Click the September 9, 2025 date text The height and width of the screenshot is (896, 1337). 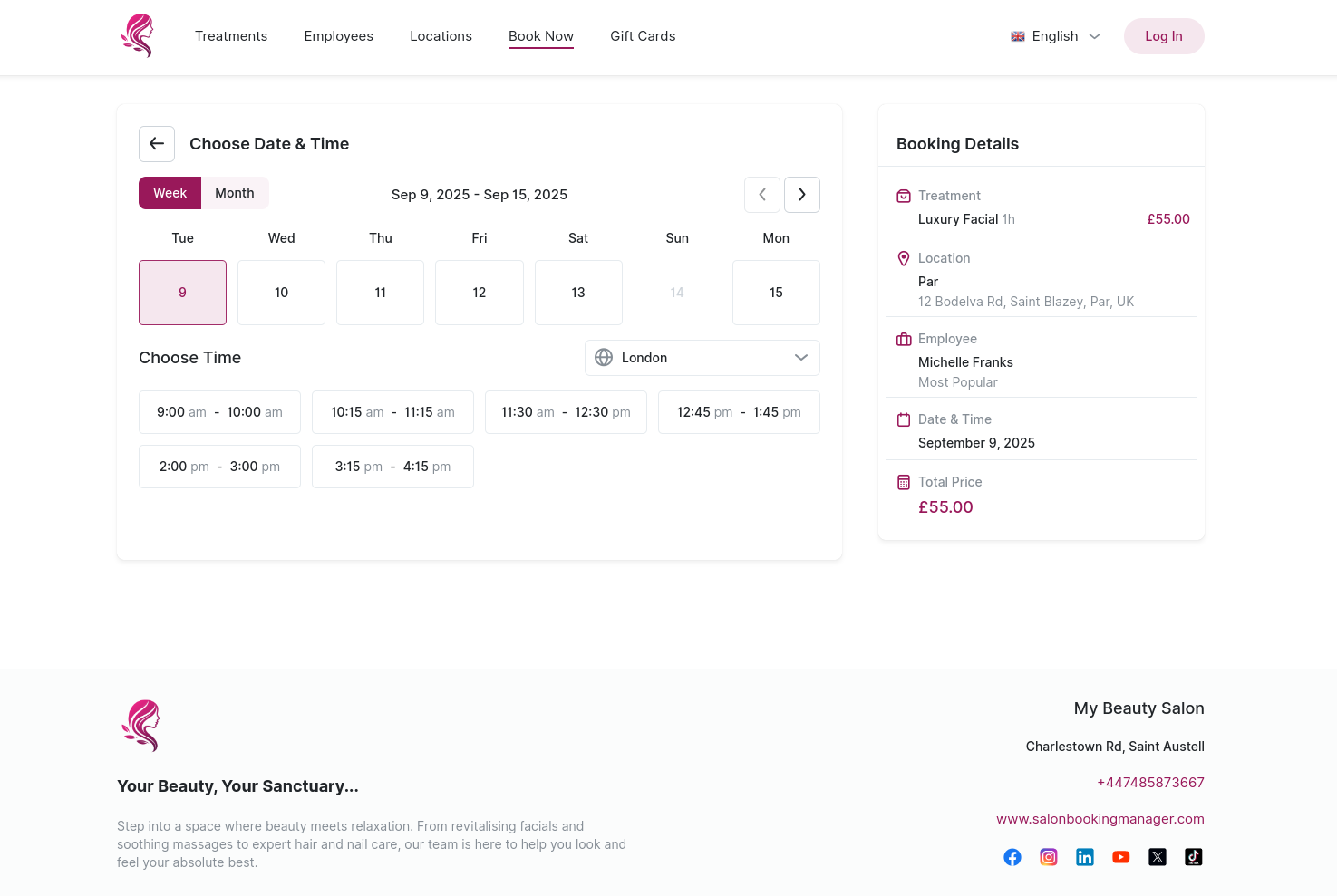pyautogui.click(x=976, y=443)
